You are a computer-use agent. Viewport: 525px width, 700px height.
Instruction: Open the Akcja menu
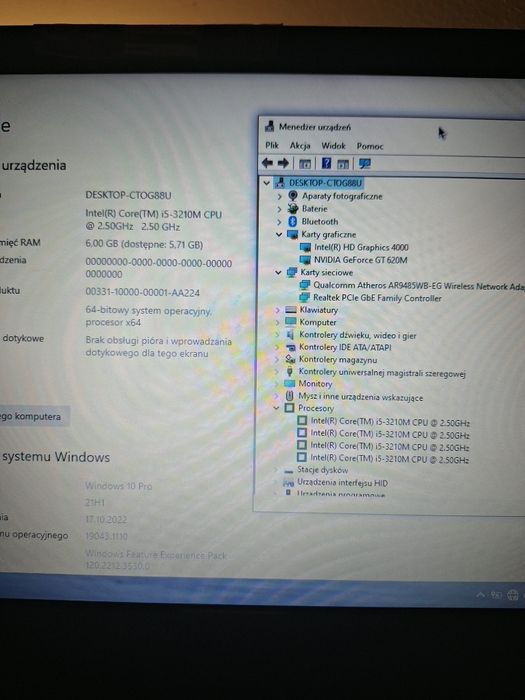click(300, 146)
